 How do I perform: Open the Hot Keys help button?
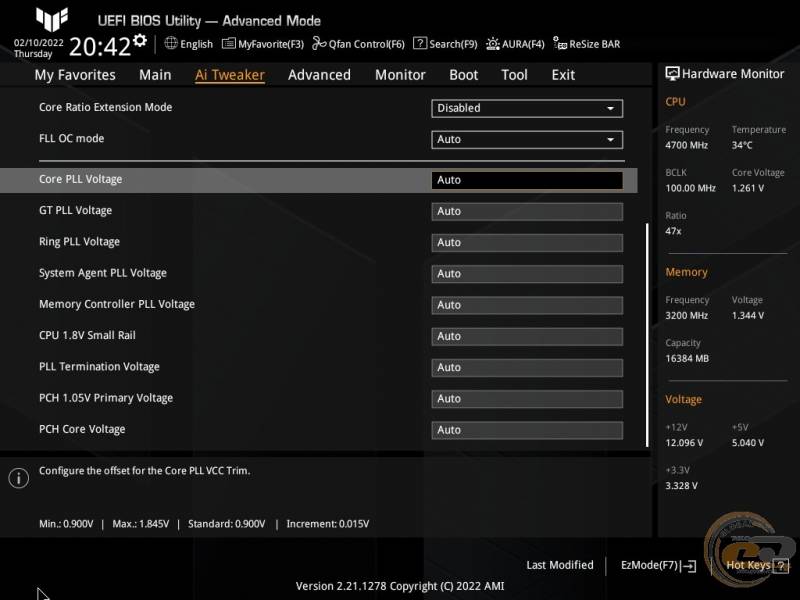tap(757, 565)
